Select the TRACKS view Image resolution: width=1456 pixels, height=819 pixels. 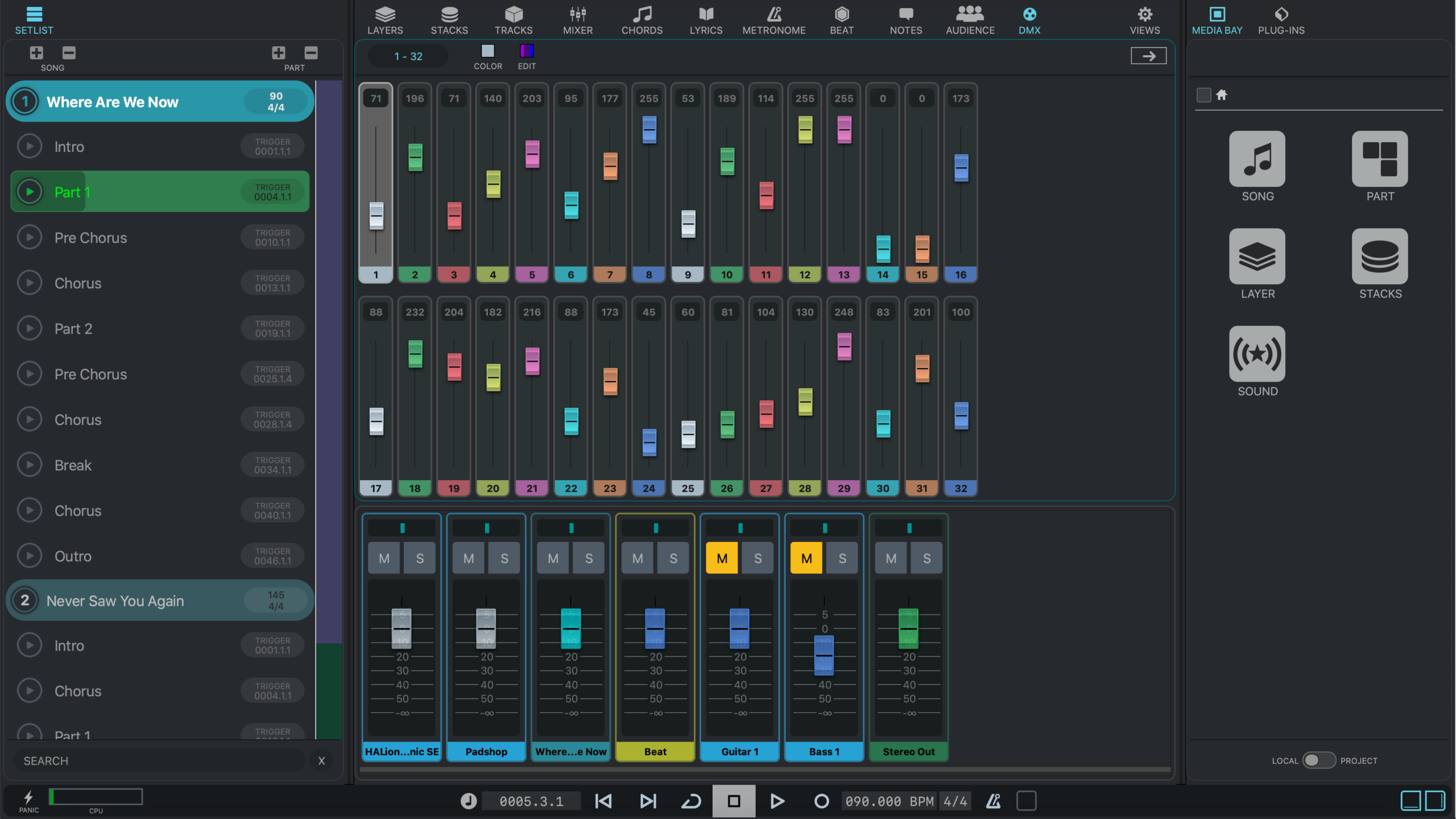tap(513, 20)
